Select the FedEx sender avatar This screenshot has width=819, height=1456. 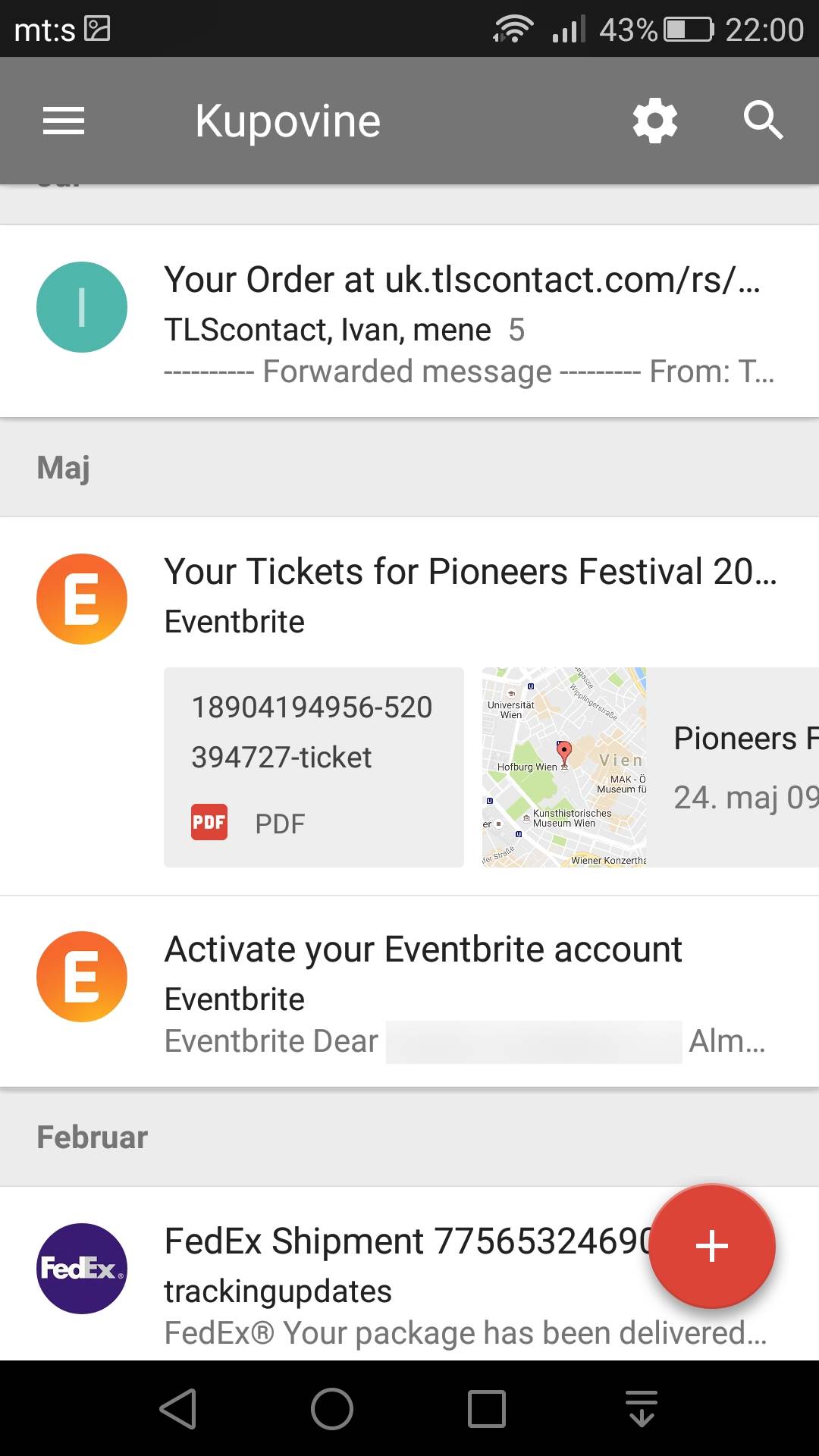(82, 1269)
